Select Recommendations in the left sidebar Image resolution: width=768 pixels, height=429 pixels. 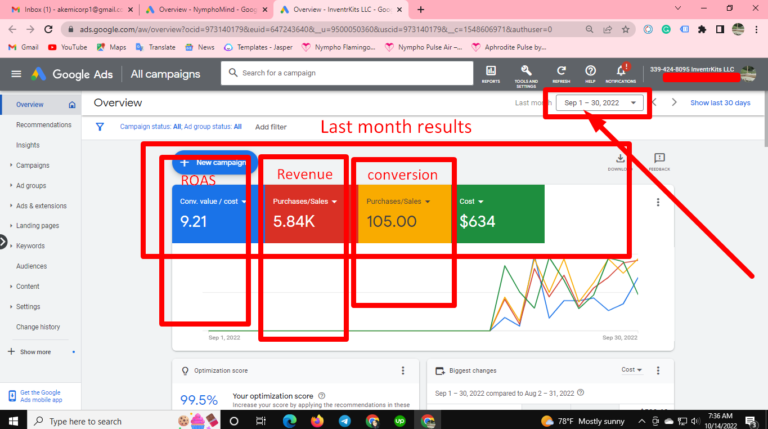pyautogui.click(x=44, y=124)
